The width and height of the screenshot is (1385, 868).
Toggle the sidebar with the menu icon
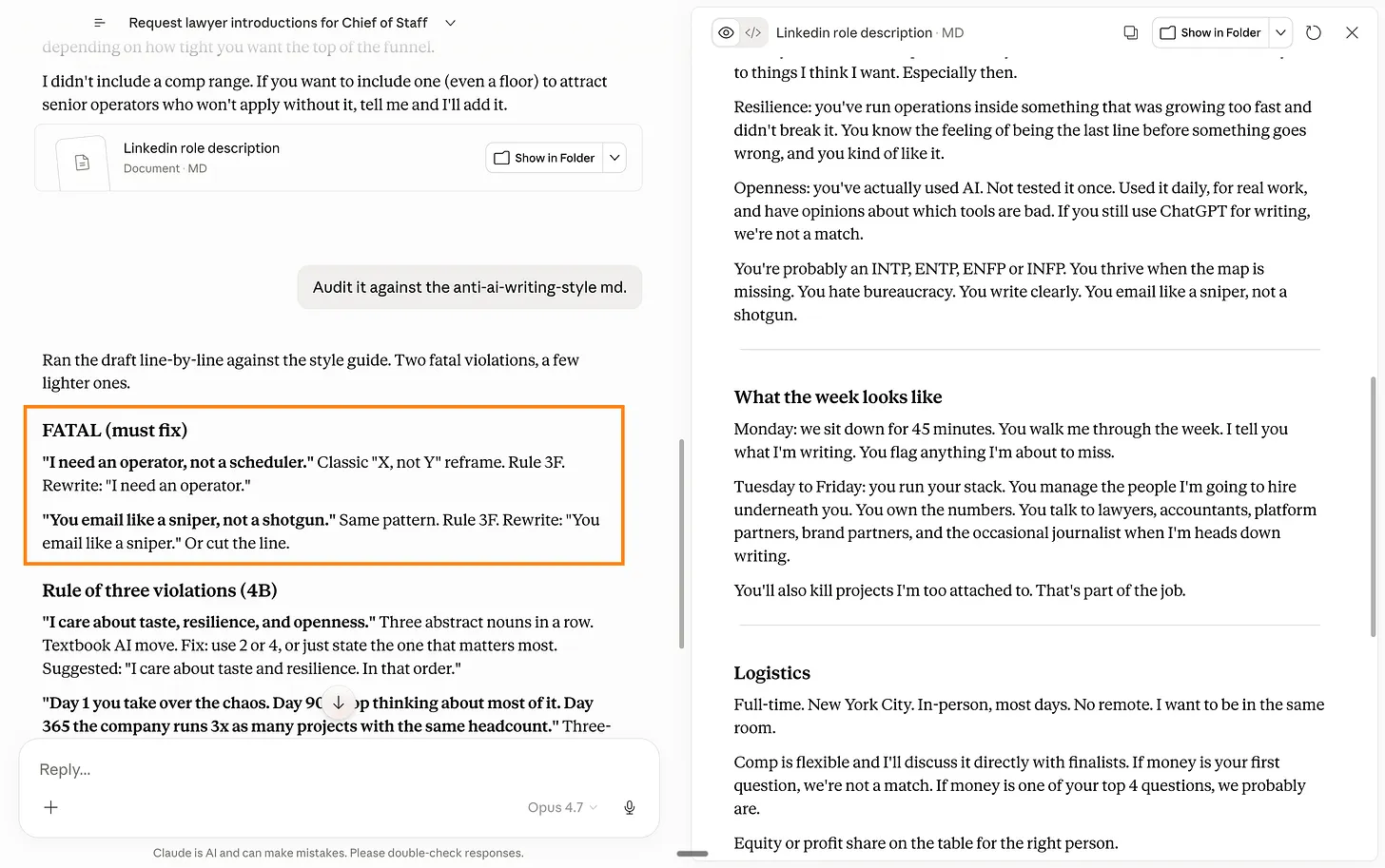coord(99,23)
